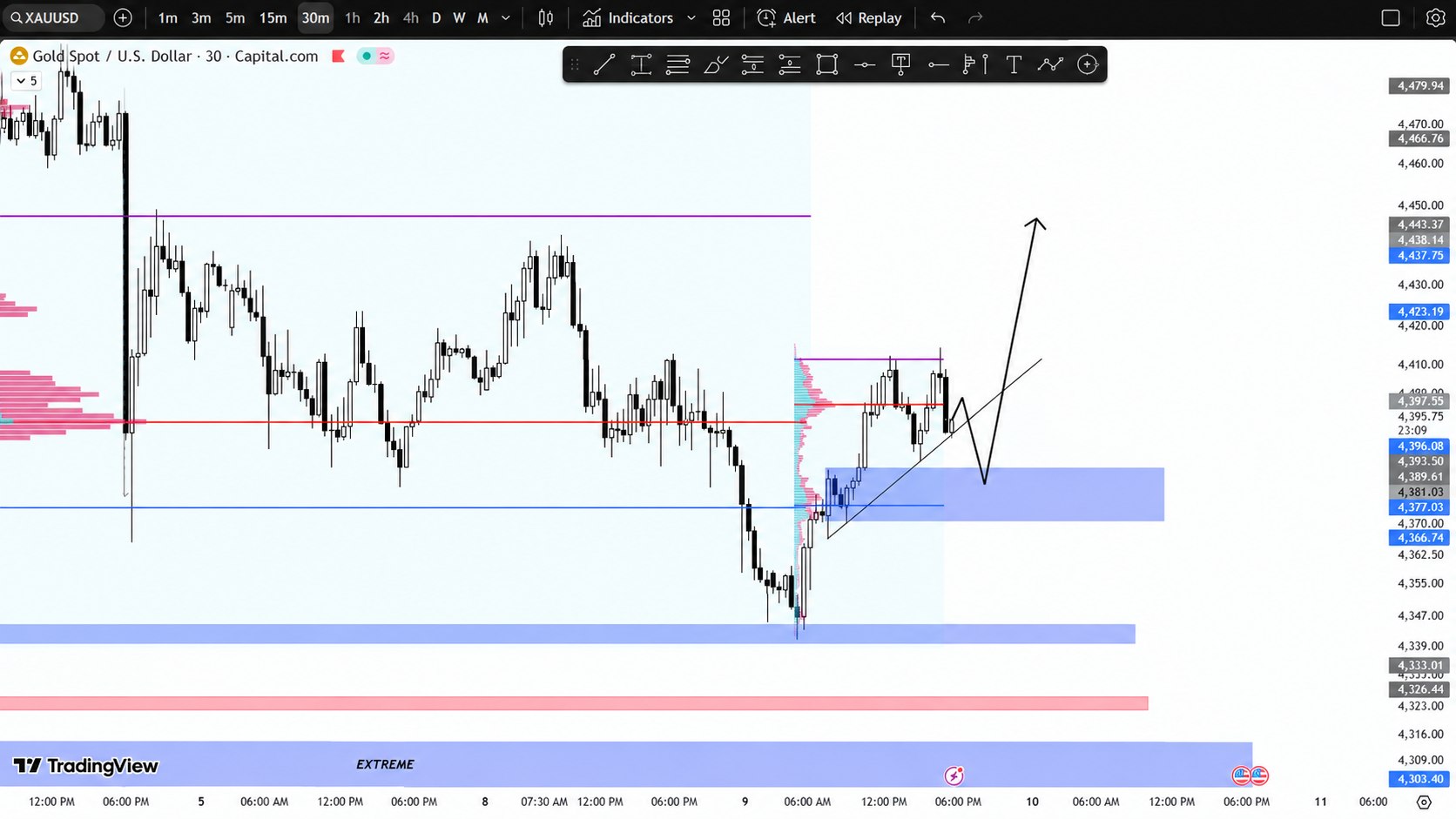Open the indicator templates grid icon

coord(721,17)
